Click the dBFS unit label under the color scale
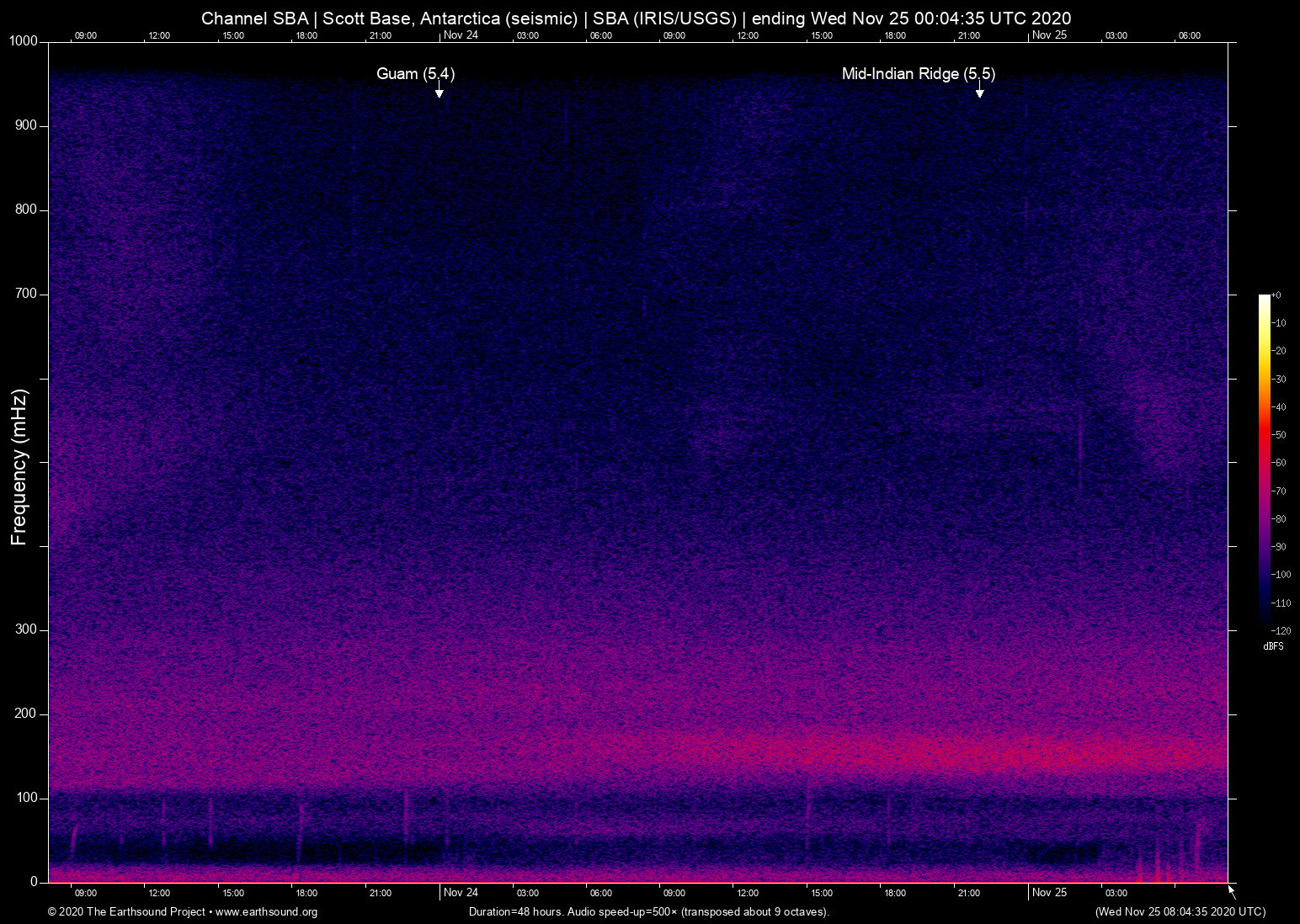This screenshot has width=1300, height=924. tap(1273, 646)
